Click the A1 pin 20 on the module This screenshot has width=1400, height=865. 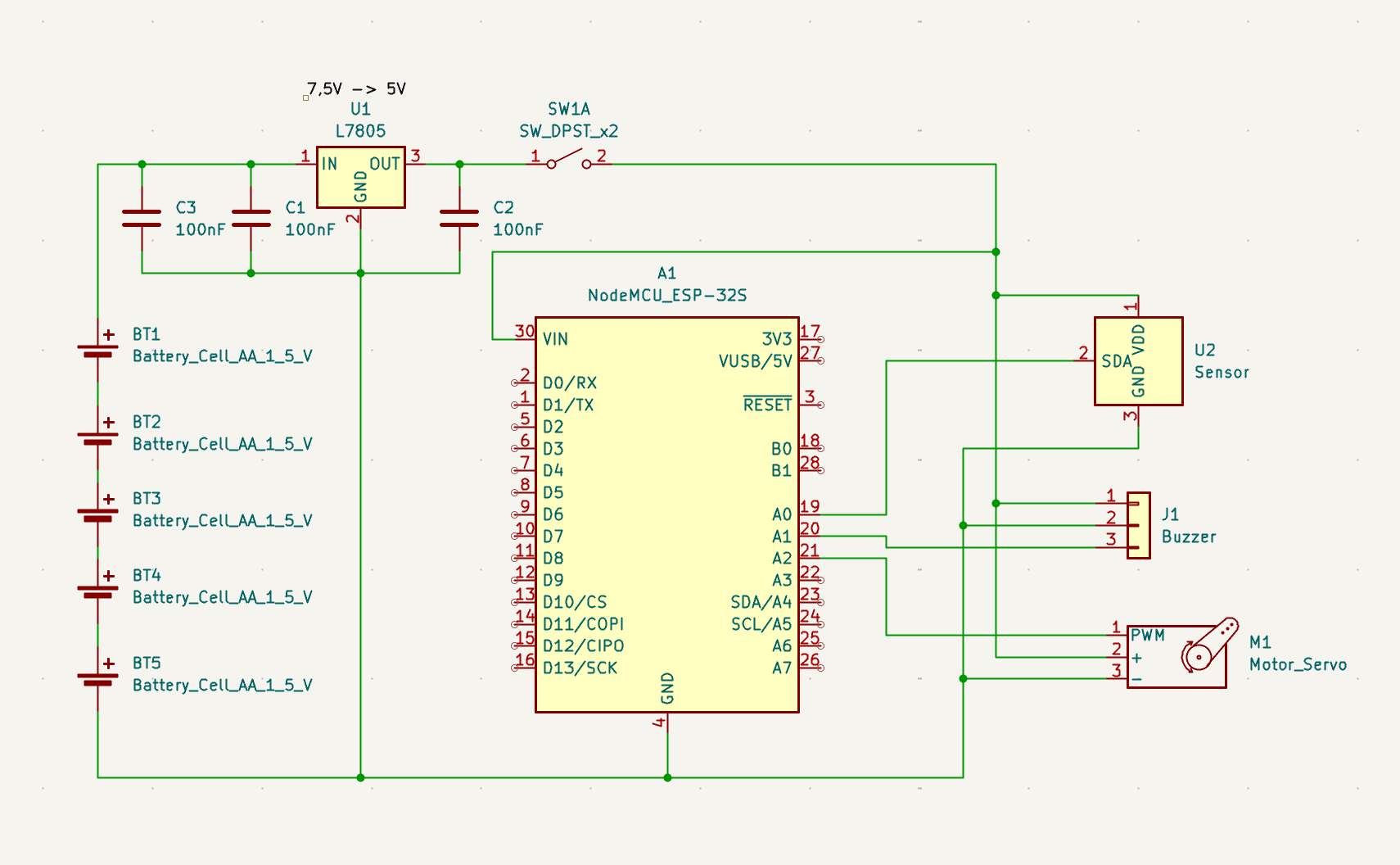(x=811, y=536)
